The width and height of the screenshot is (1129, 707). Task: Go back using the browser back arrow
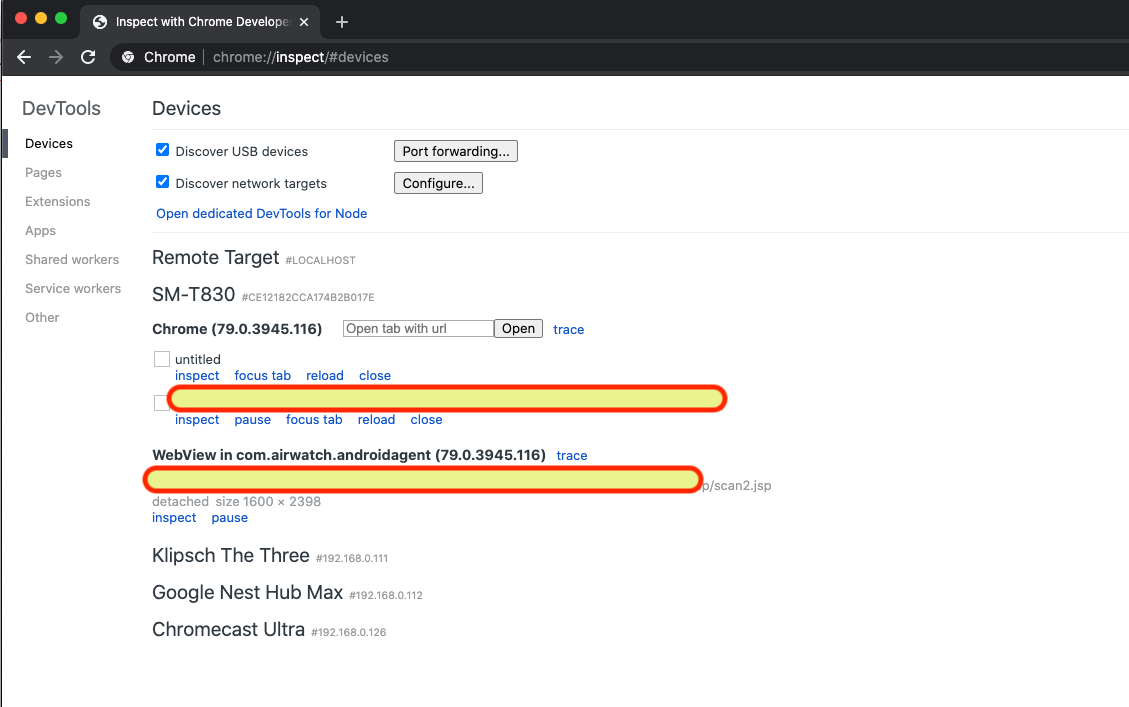tap(24, 57)
